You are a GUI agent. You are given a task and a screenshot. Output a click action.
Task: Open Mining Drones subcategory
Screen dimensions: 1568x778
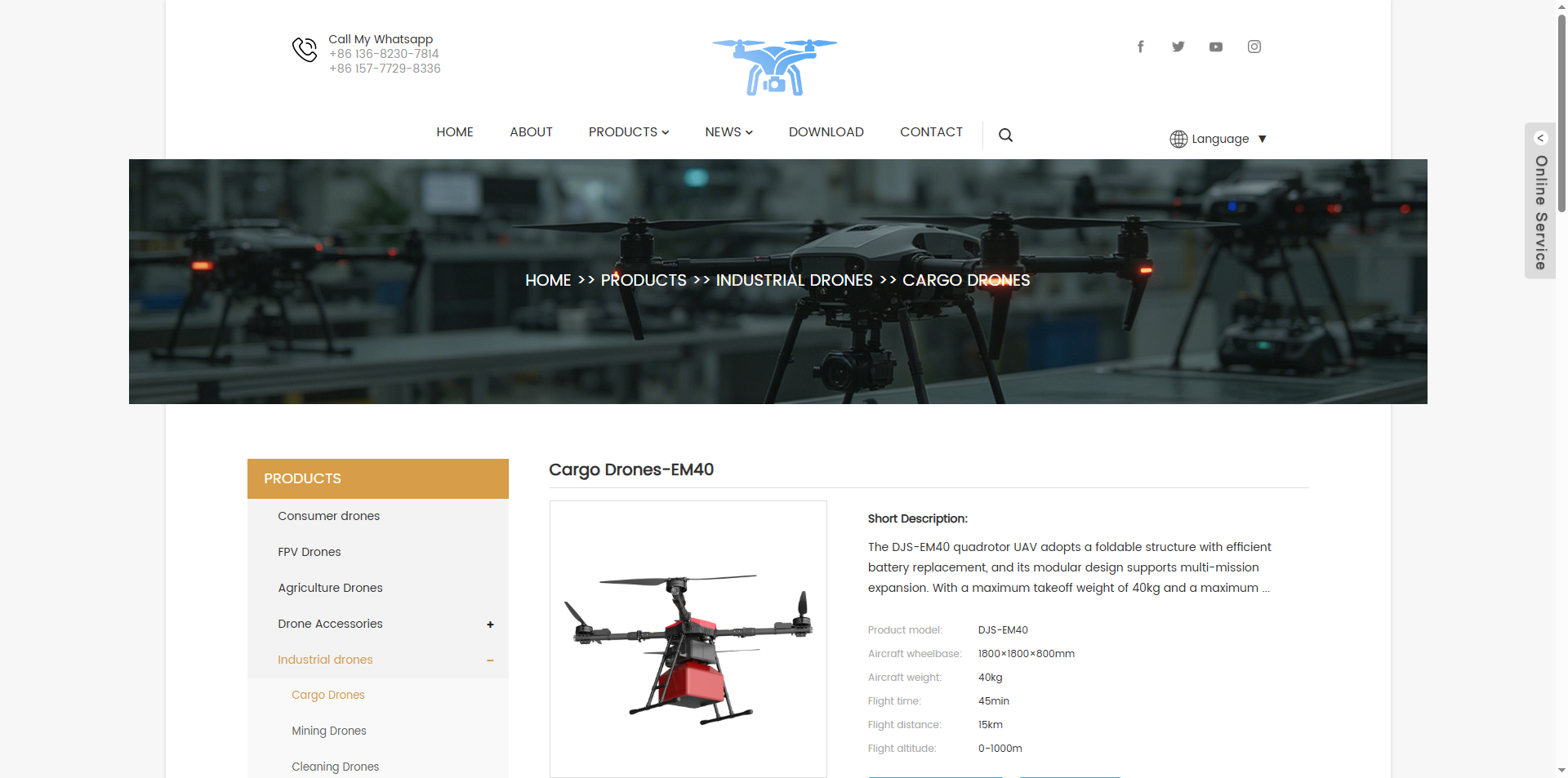point(329,731)
